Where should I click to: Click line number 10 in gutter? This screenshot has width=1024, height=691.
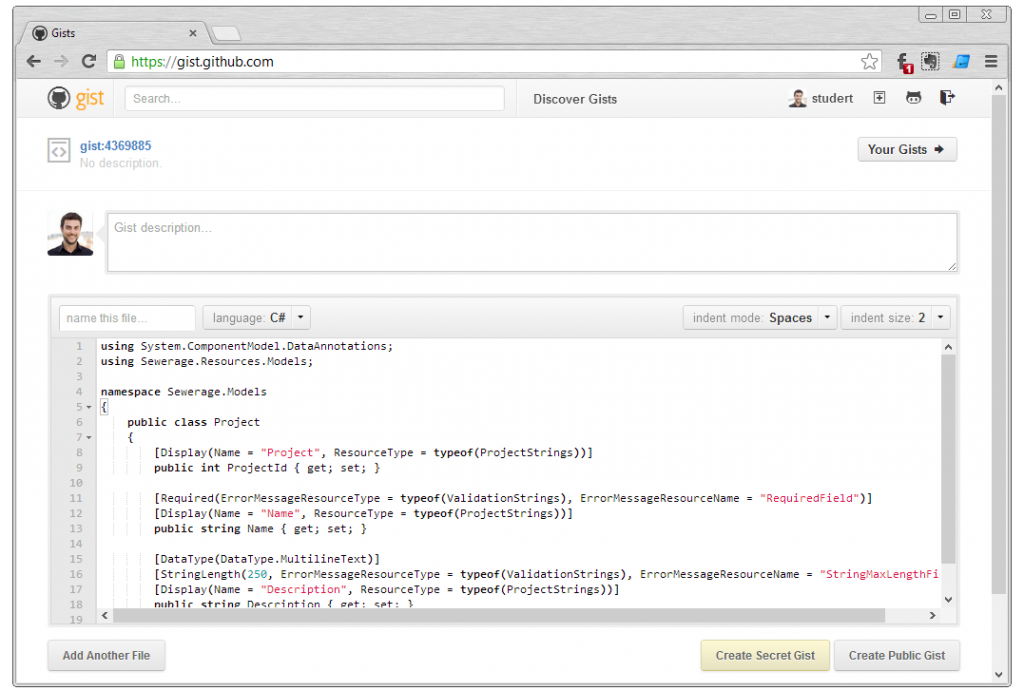click(76, 483)
